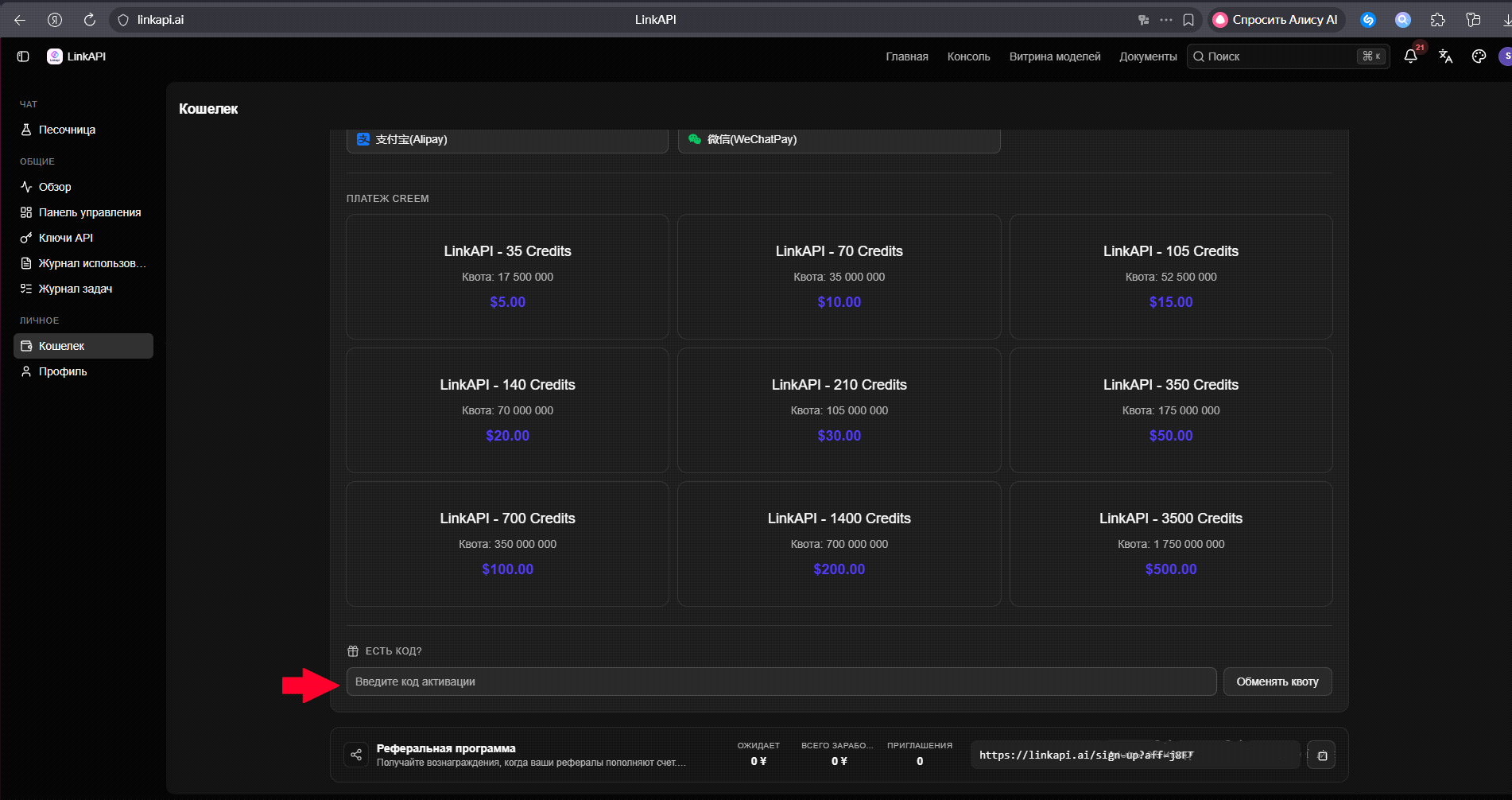Choose the WeChatPay payment method
The image size is (1512, 800).
(839, 140)
